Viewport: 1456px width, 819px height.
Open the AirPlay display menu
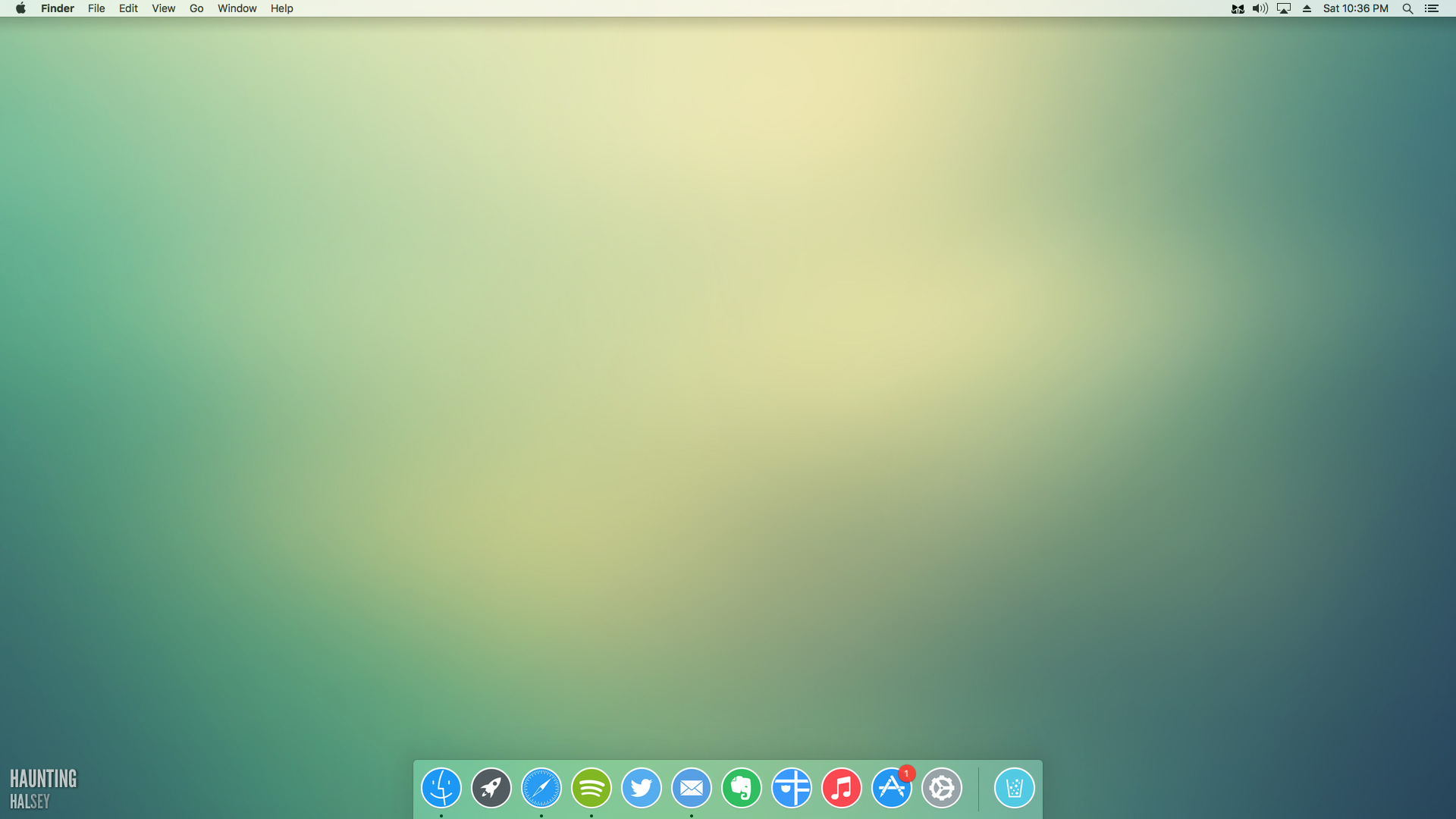1284,8
